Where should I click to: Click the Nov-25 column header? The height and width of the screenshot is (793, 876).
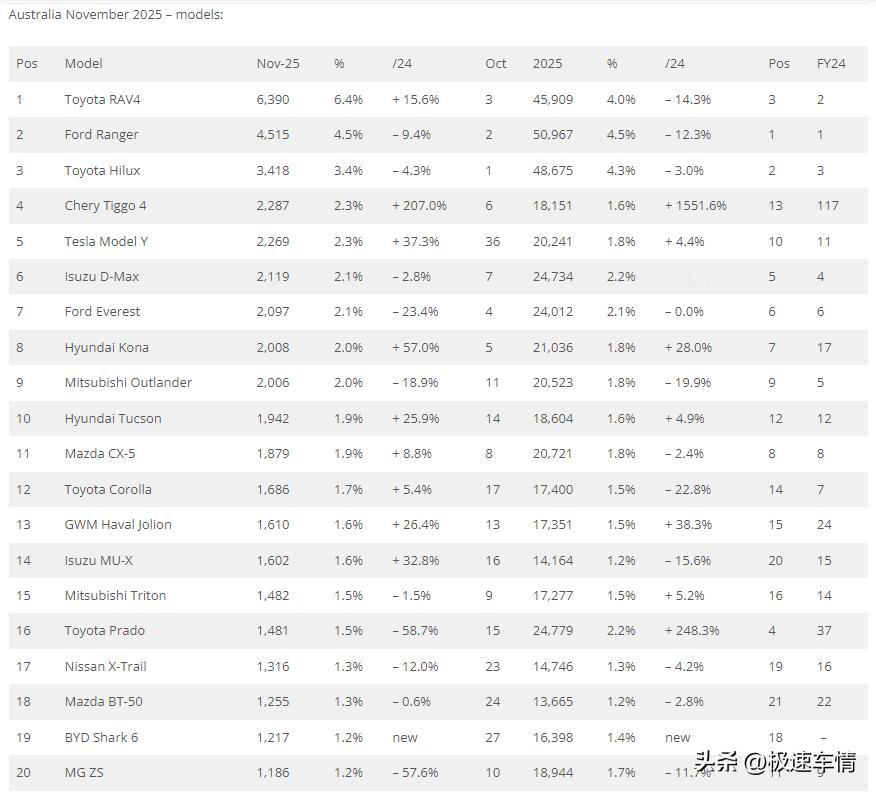pos(278,64)
